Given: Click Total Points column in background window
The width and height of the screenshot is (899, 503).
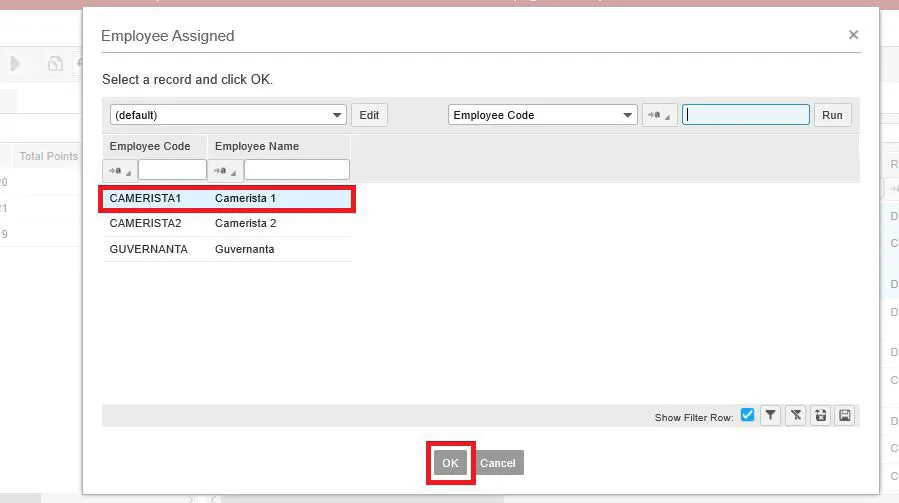Looking at the screenshot, I should [48, 156].
